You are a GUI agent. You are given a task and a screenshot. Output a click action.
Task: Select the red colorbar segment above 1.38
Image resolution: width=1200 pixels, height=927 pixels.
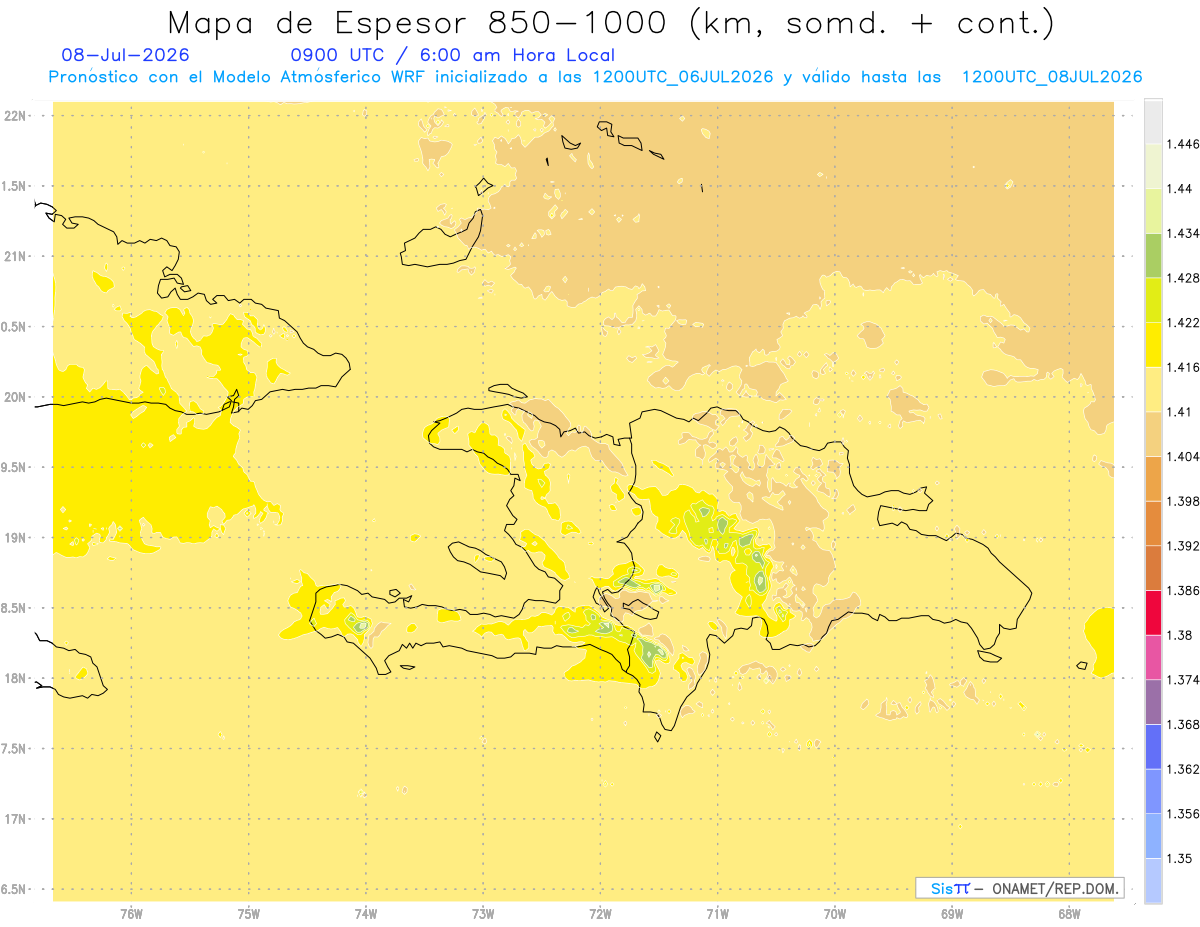[1153, 612]
